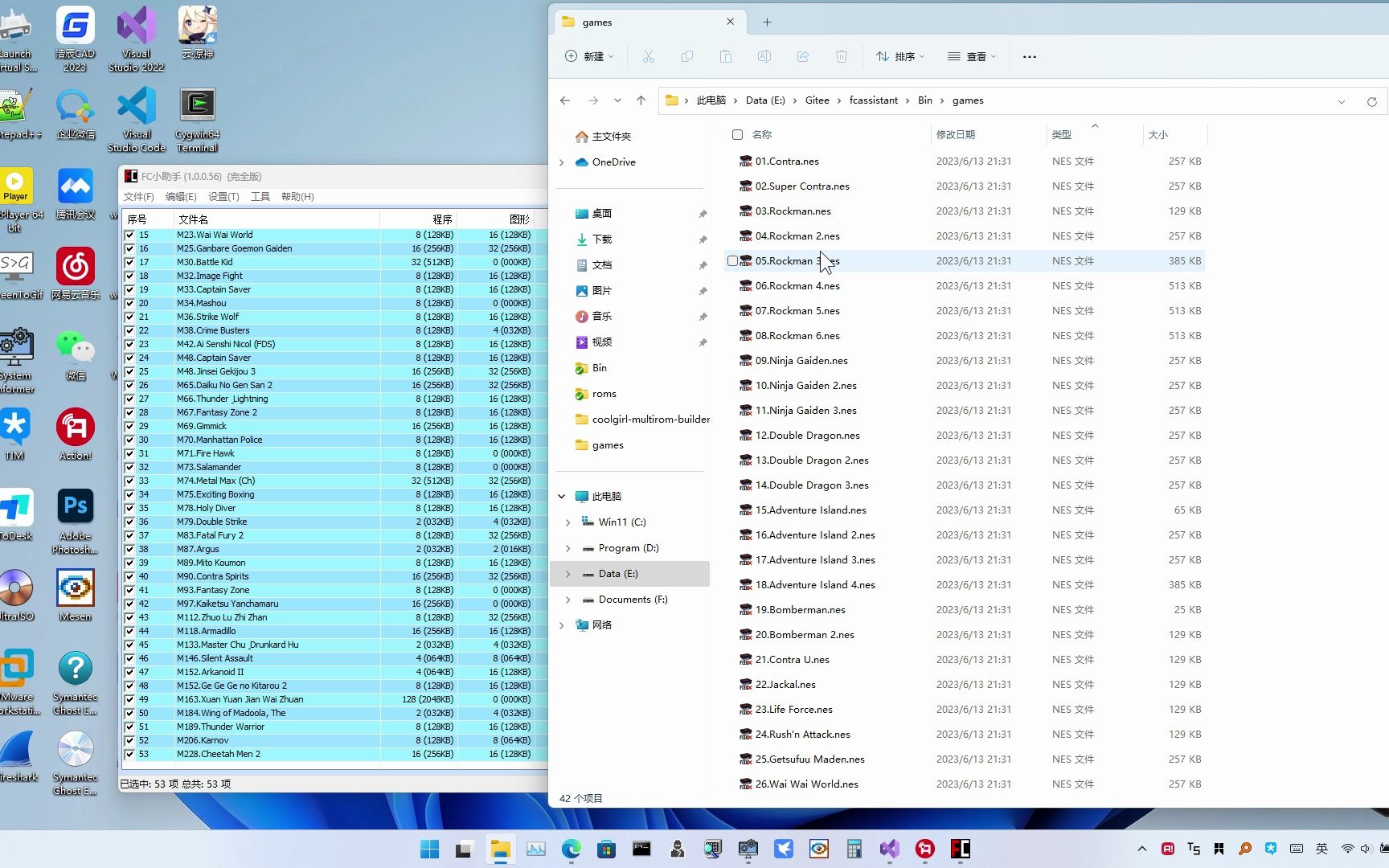Open the 排序 sort dropdown
The height and width of the screenshot is (868, 1389).
pyautogui.click(x=900, y=56)
